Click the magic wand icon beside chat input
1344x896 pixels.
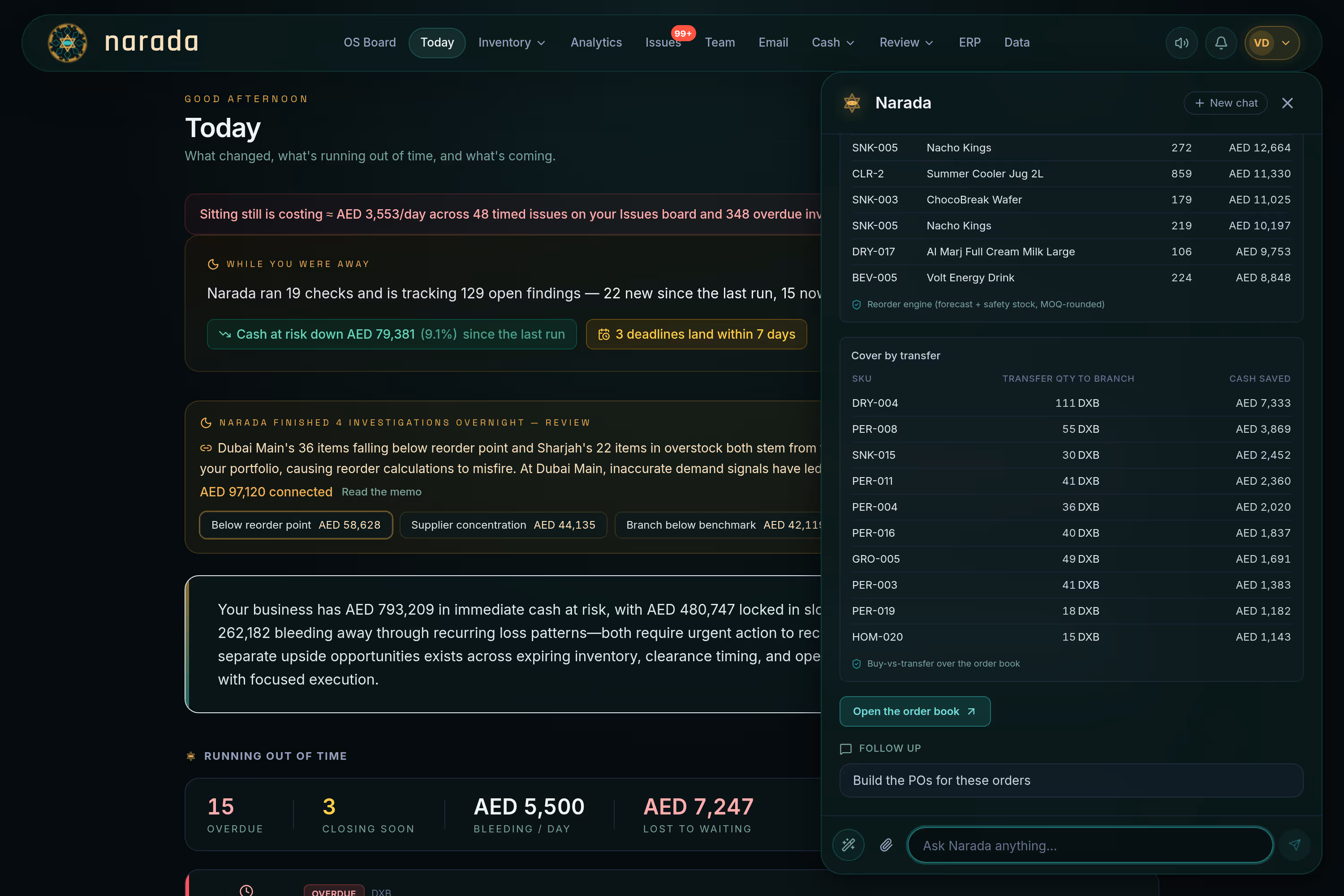[848, 844]
